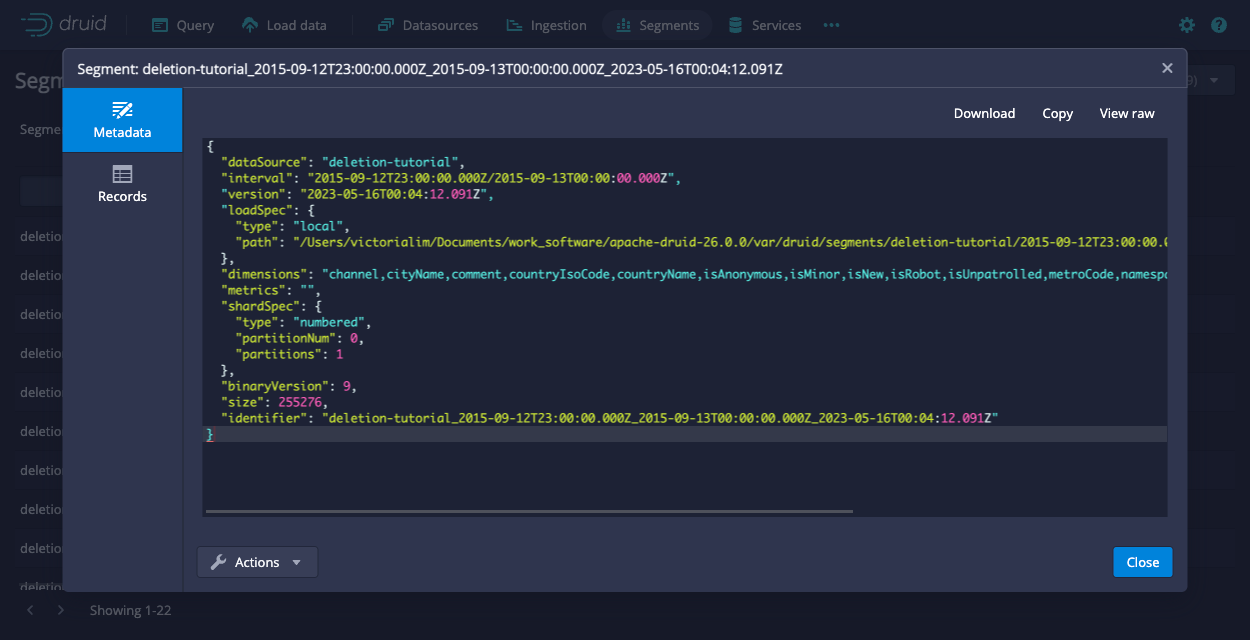The width and height of the screenshot is (1250, 640).
Task: Dismiss the dialog with the X icon
Action: 1167,68
